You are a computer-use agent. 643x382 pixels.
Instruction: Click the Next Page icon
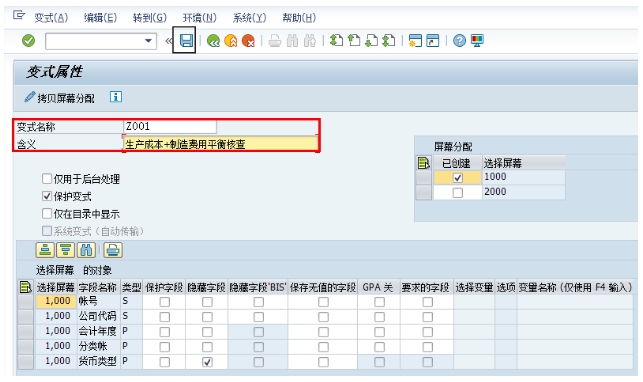click(372, 41)
